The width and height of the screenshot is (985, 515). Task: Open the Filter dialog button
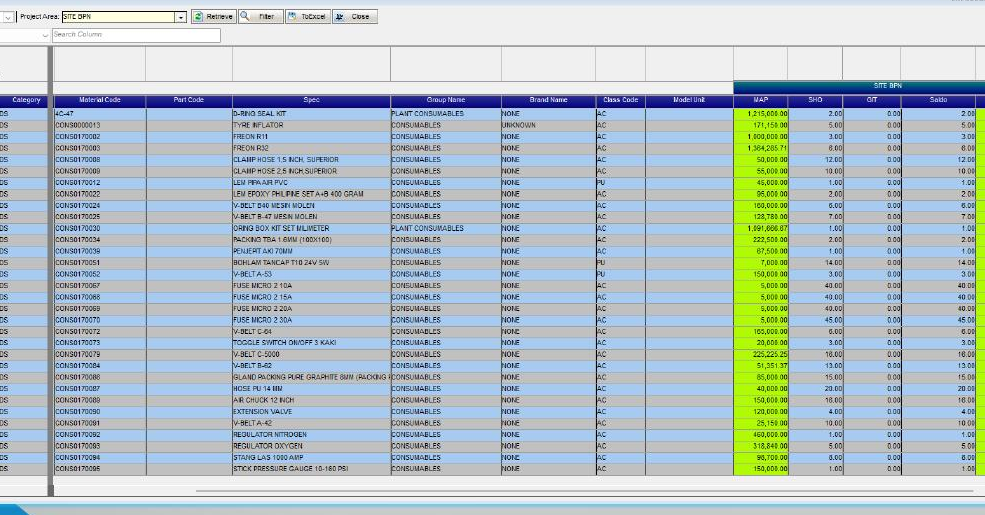(x=261, y=17)
